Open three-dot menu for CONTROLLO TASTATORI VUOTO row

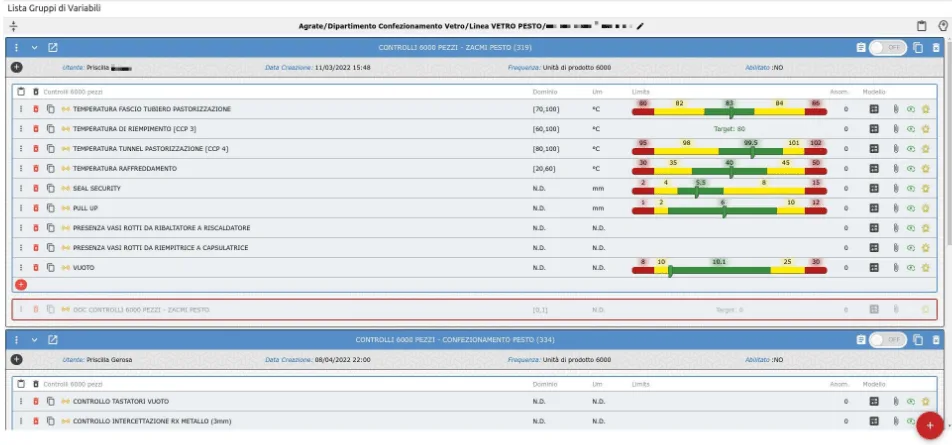point(21,402)
